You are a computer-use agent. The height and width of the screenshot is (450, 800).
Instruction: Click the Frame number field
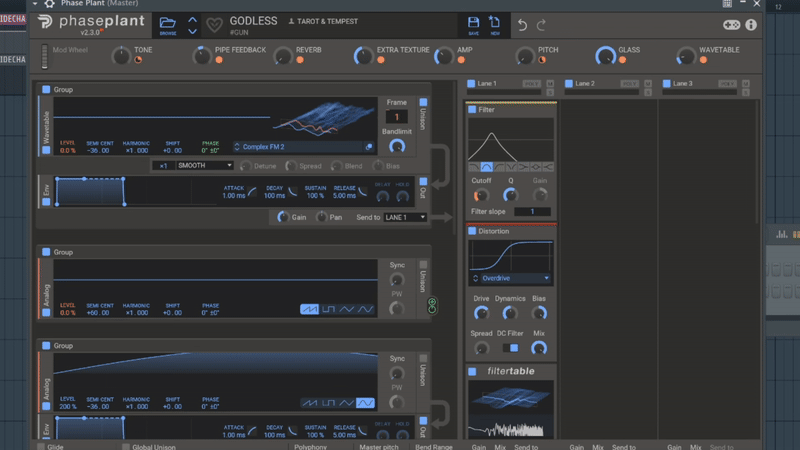[x=396, y=117]
